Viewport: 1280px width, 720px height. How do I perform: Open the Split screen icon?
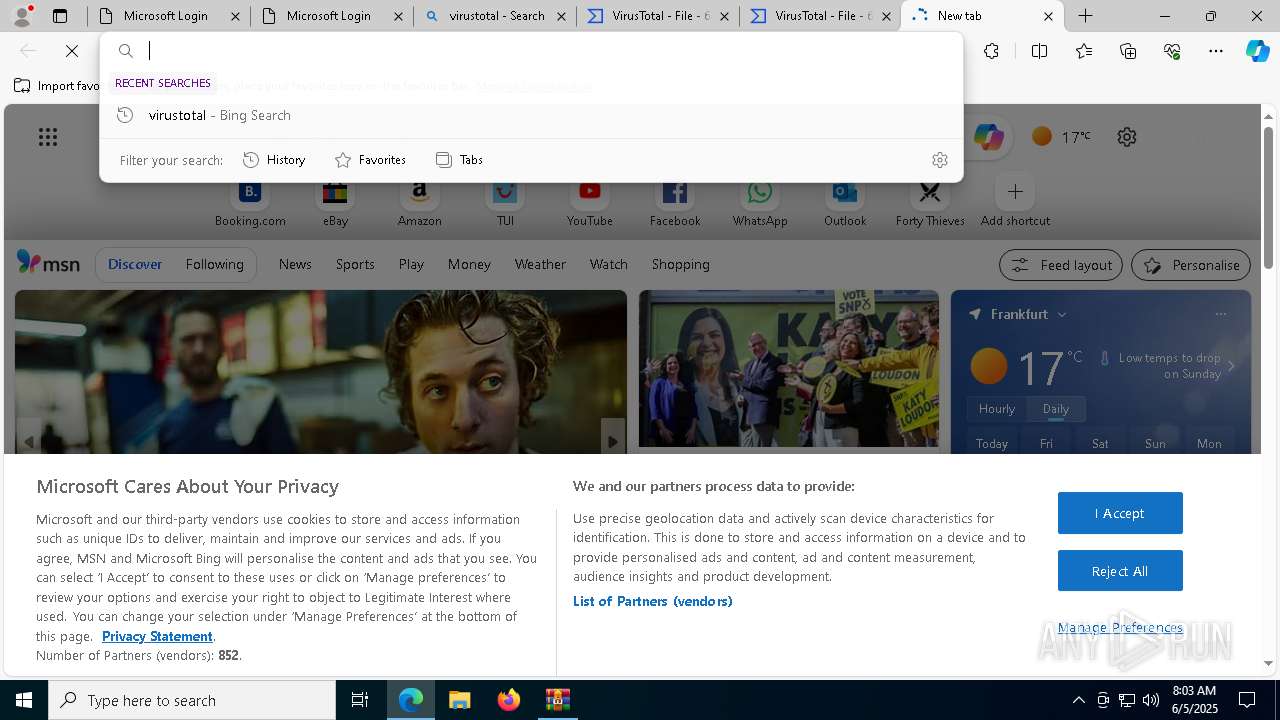[x=1039, y=51]
